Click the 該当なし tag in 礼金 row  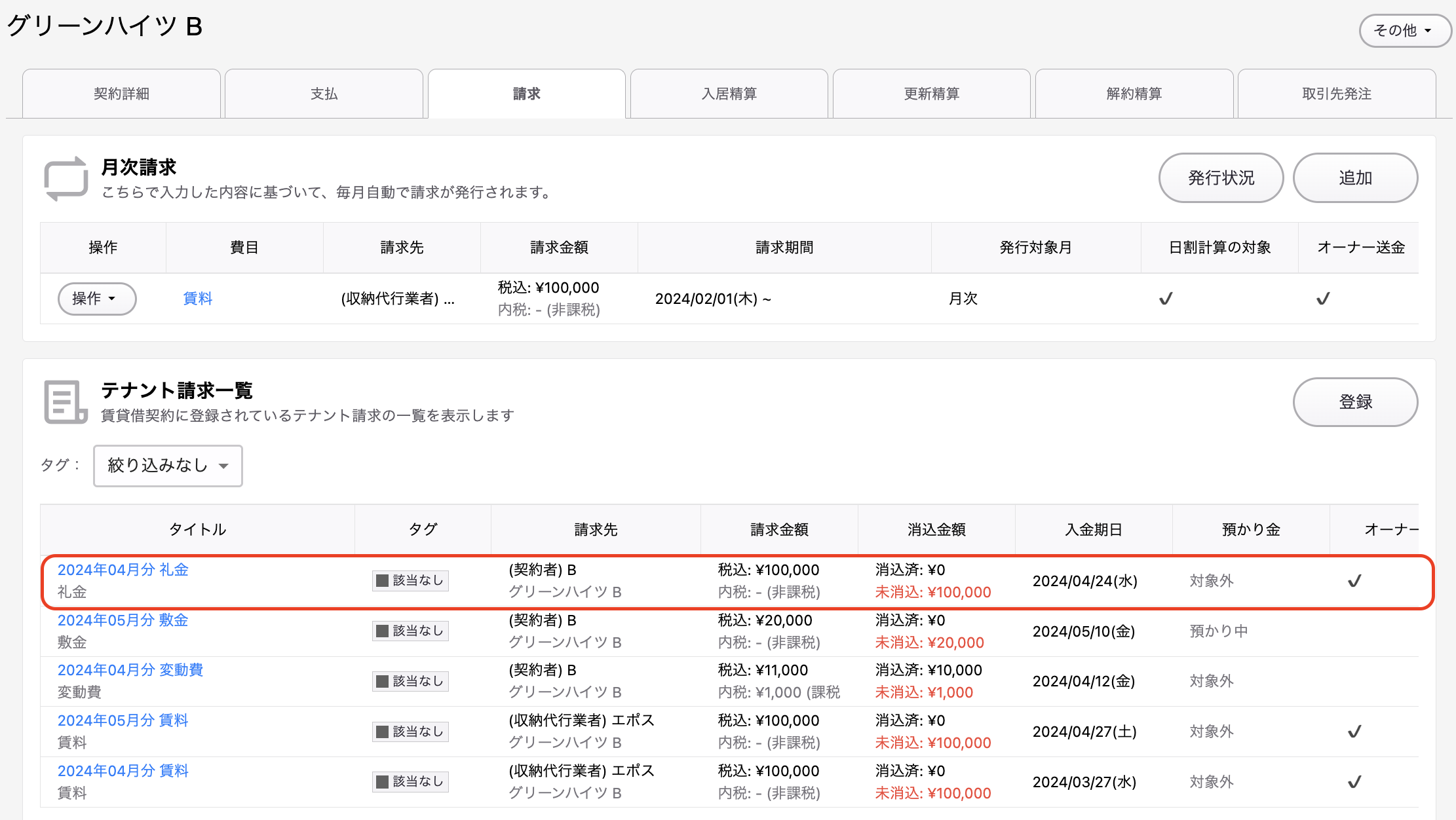[410, 580]
